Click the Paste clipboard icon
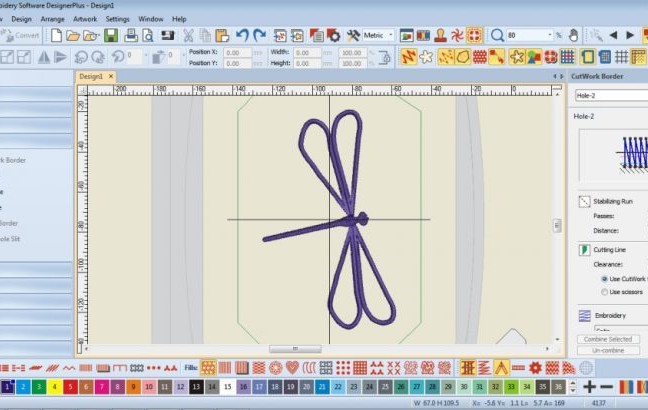Image resolution: width=648 pixels, height=410 pixels. (222, 36)
